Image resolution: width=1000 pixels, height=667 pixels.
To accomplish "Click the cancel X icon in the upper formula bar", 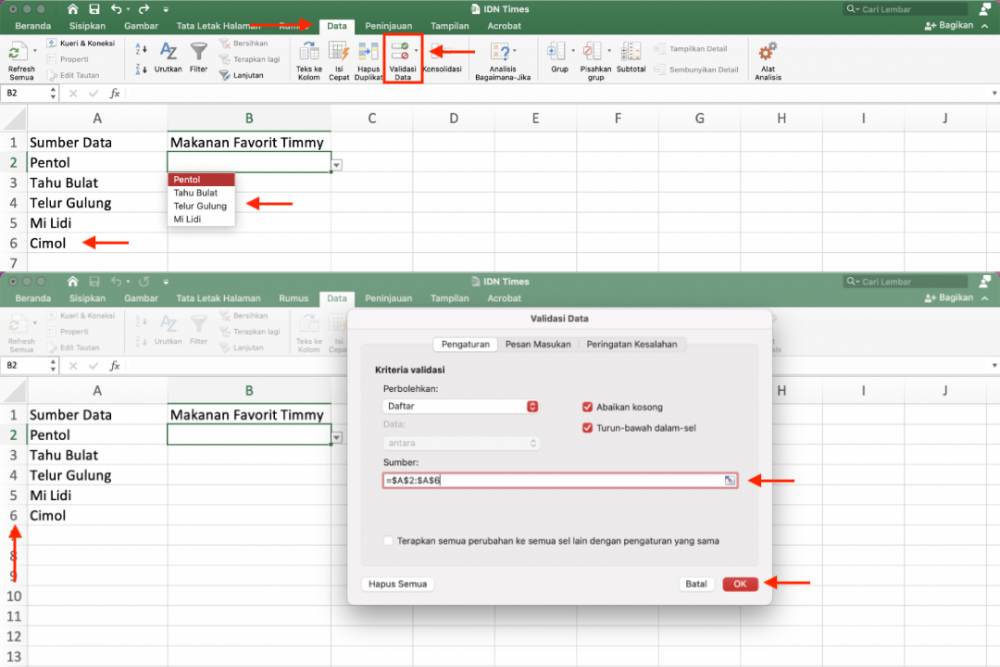I will click(73, 94).
